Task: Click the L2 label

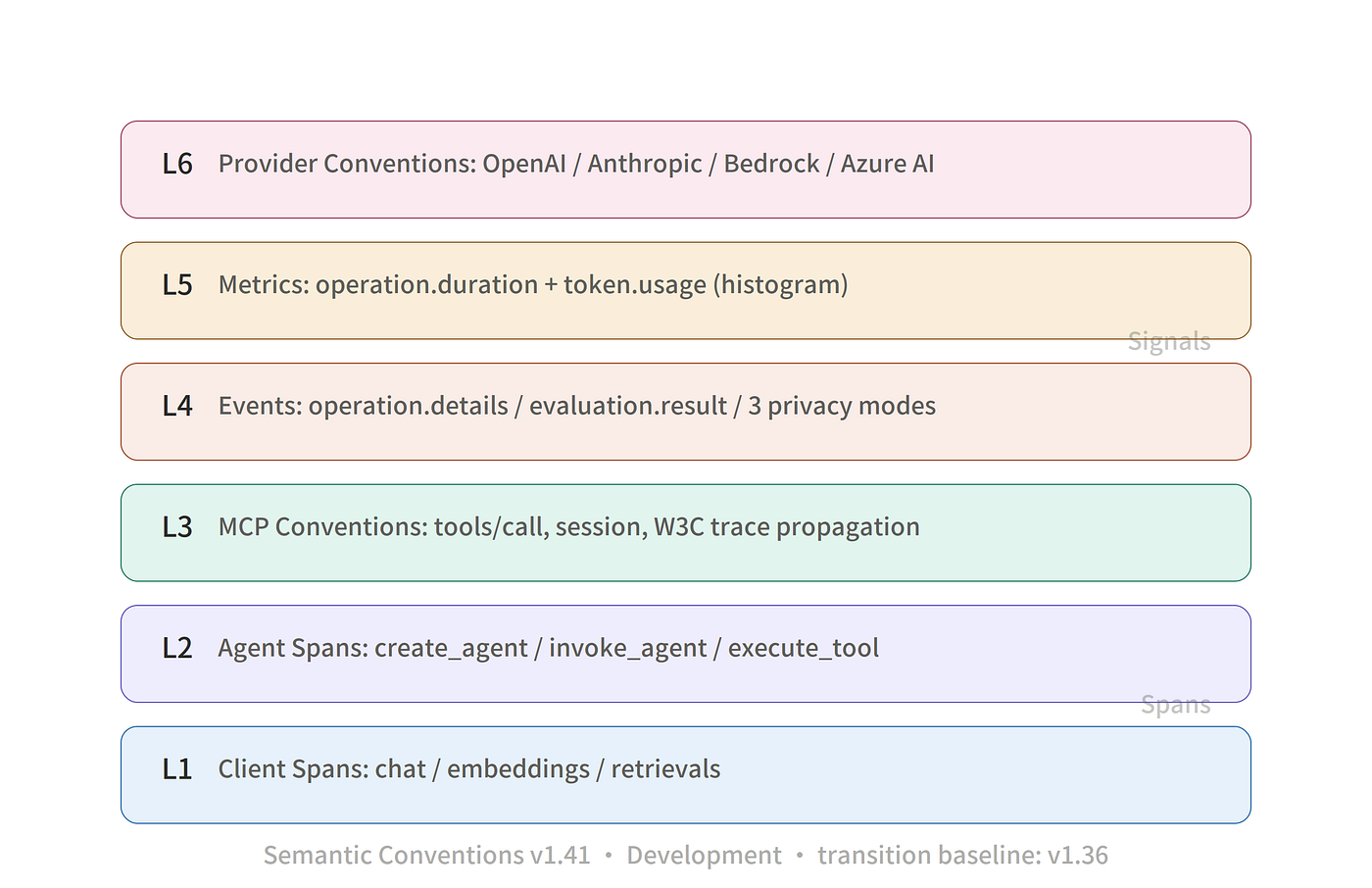Action: [177, 648]
